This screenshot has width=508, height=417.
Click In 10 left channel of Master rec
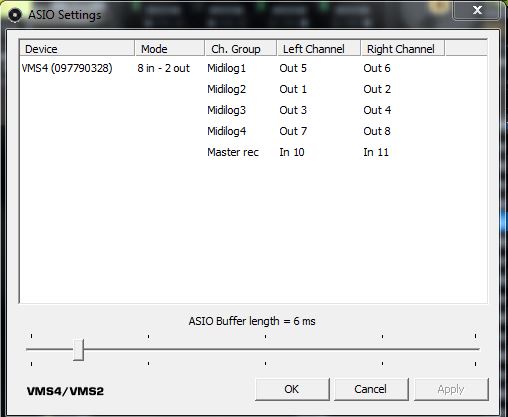tap(292, 152)
